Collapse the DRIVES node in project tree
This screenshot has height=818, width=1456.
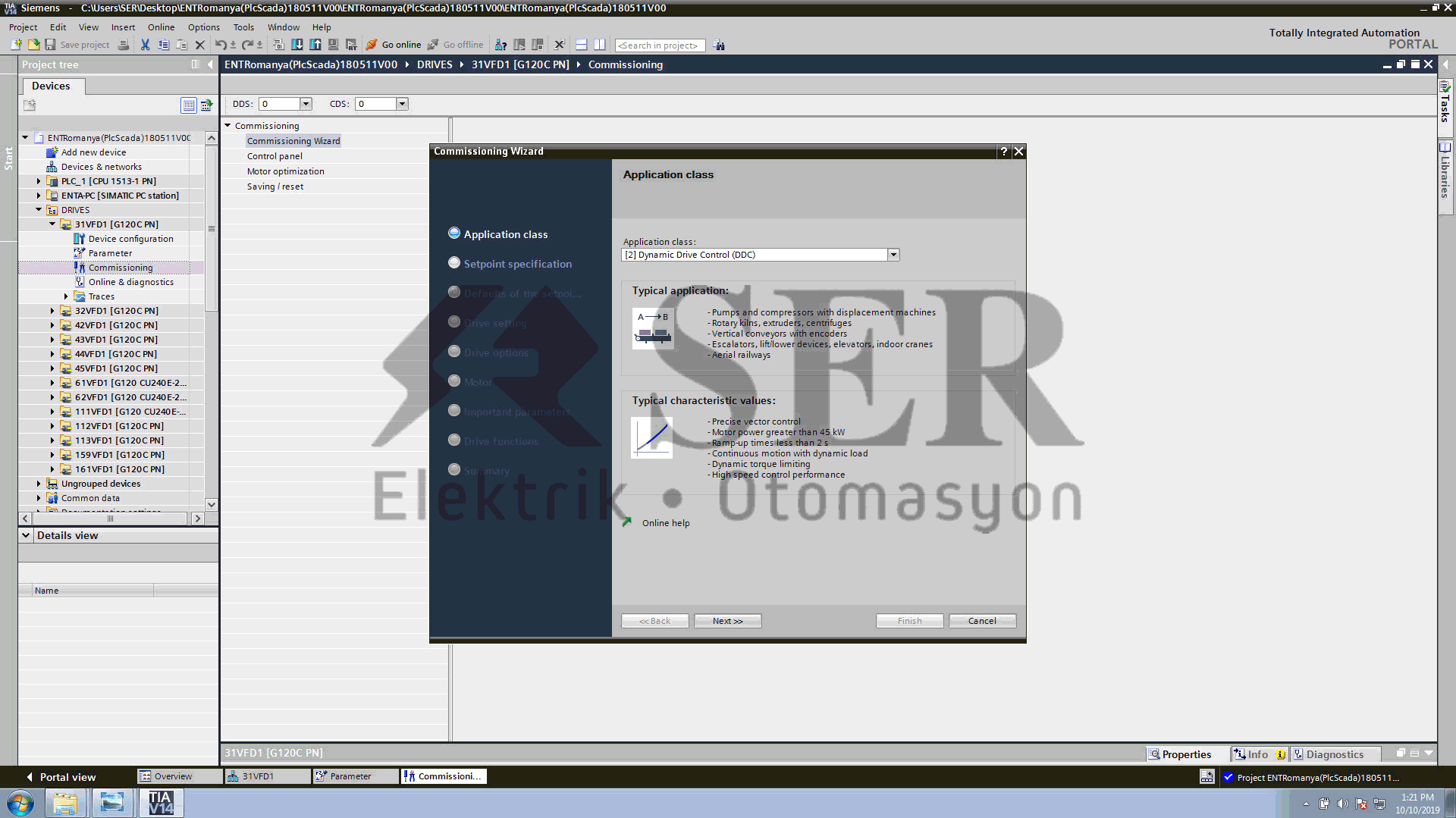(x=38, y=209)
